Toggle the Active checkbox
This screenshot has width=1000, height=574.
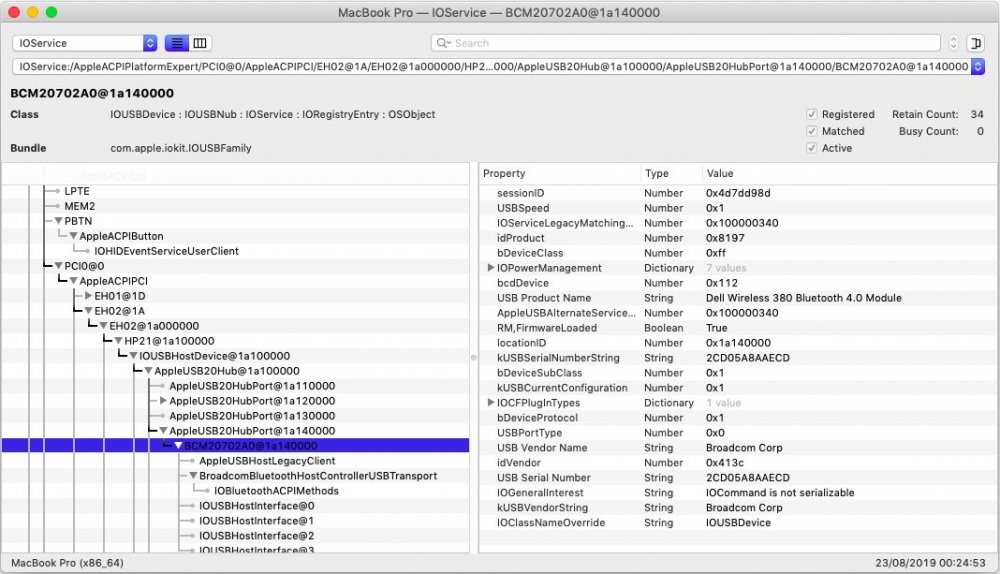812,148
